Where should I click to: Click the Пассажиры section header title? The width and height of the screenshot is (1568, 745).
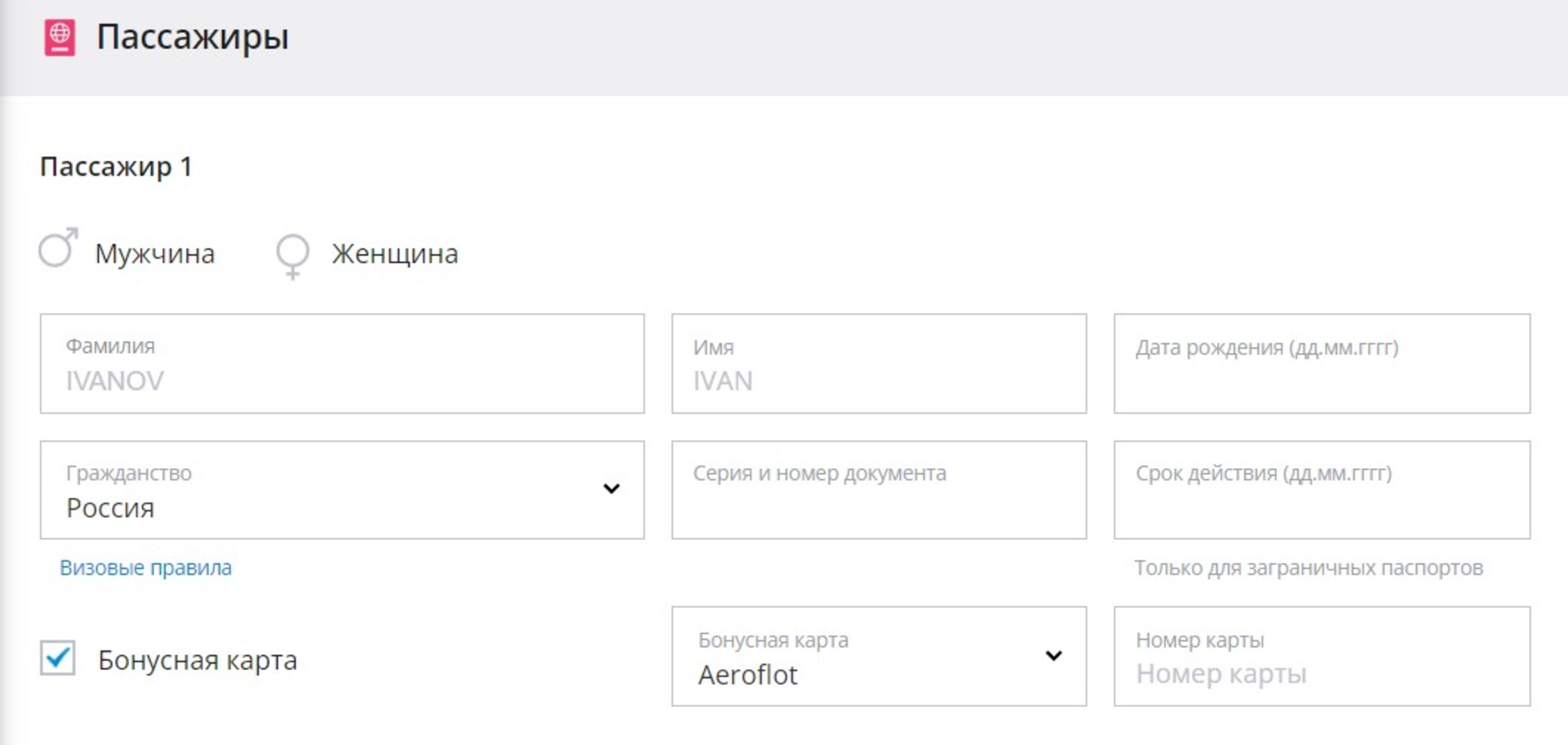193,38
